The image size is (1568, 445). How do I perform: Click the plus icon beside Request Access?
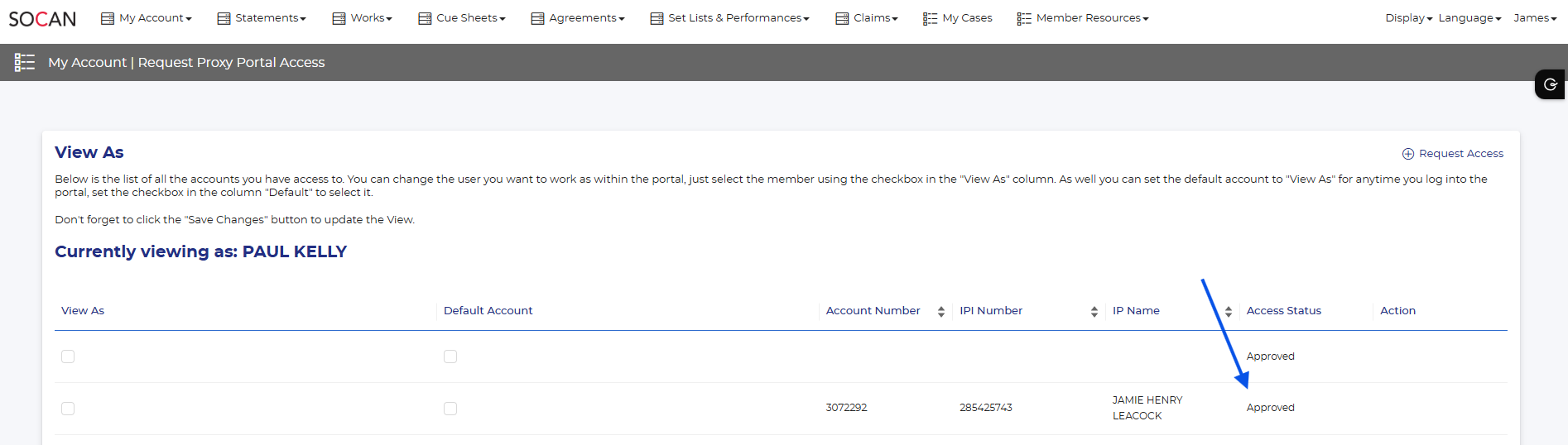1407,154
